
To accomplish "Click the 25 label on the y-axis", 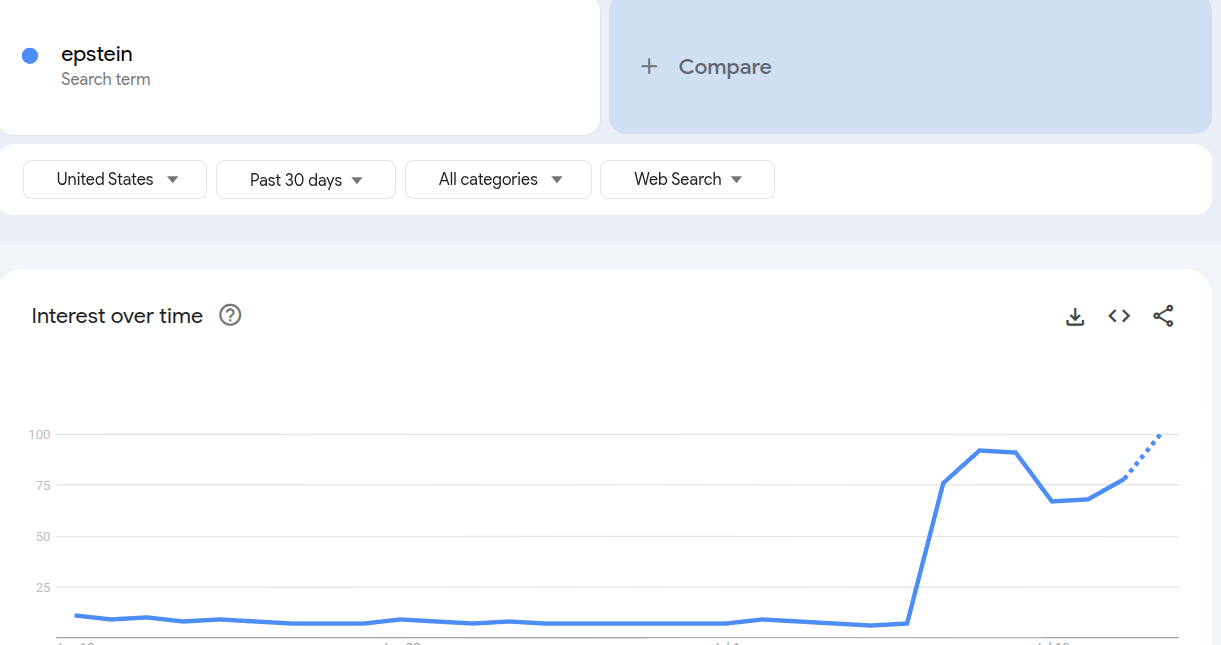I will pyautogui.click(x=42, y=588).
